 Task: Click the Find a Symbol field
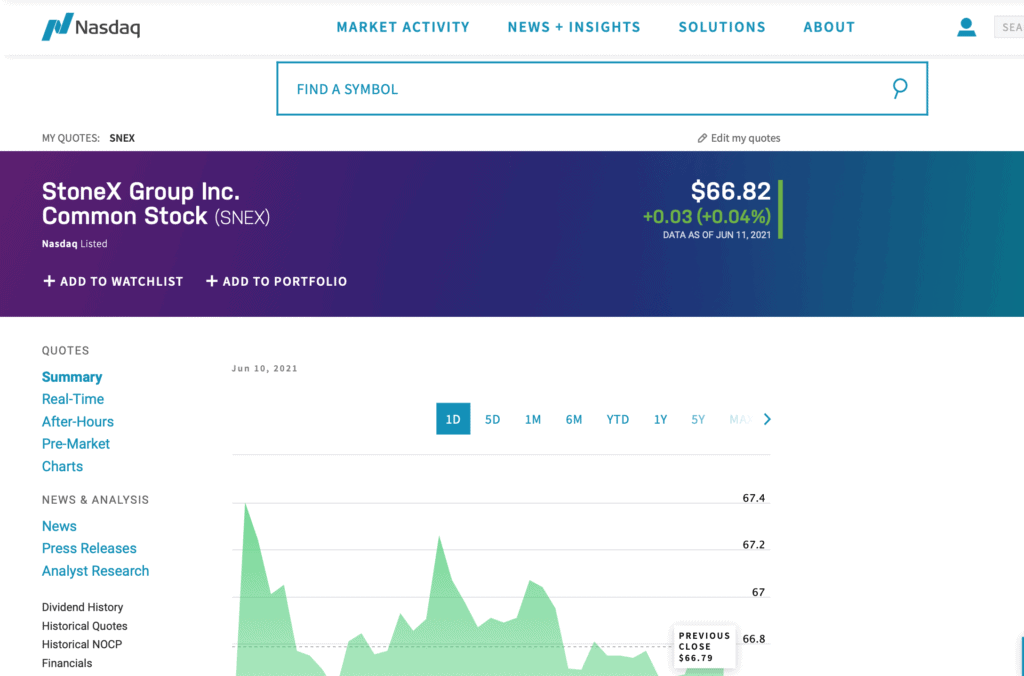coord(601,89)
